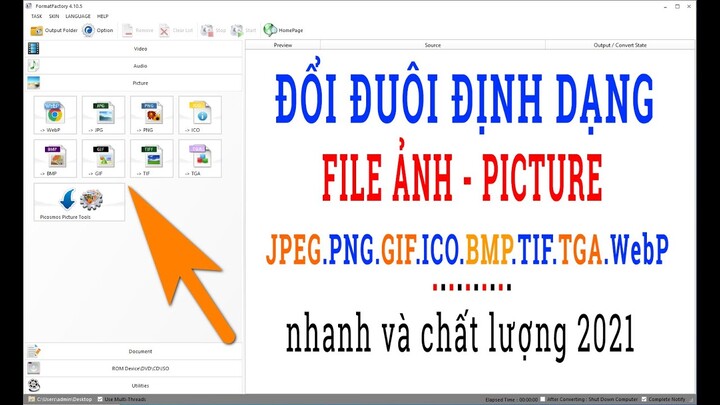The image size is (720, 405).
Task: Click the Output / Convert State column header
Action: pos(620,45)
